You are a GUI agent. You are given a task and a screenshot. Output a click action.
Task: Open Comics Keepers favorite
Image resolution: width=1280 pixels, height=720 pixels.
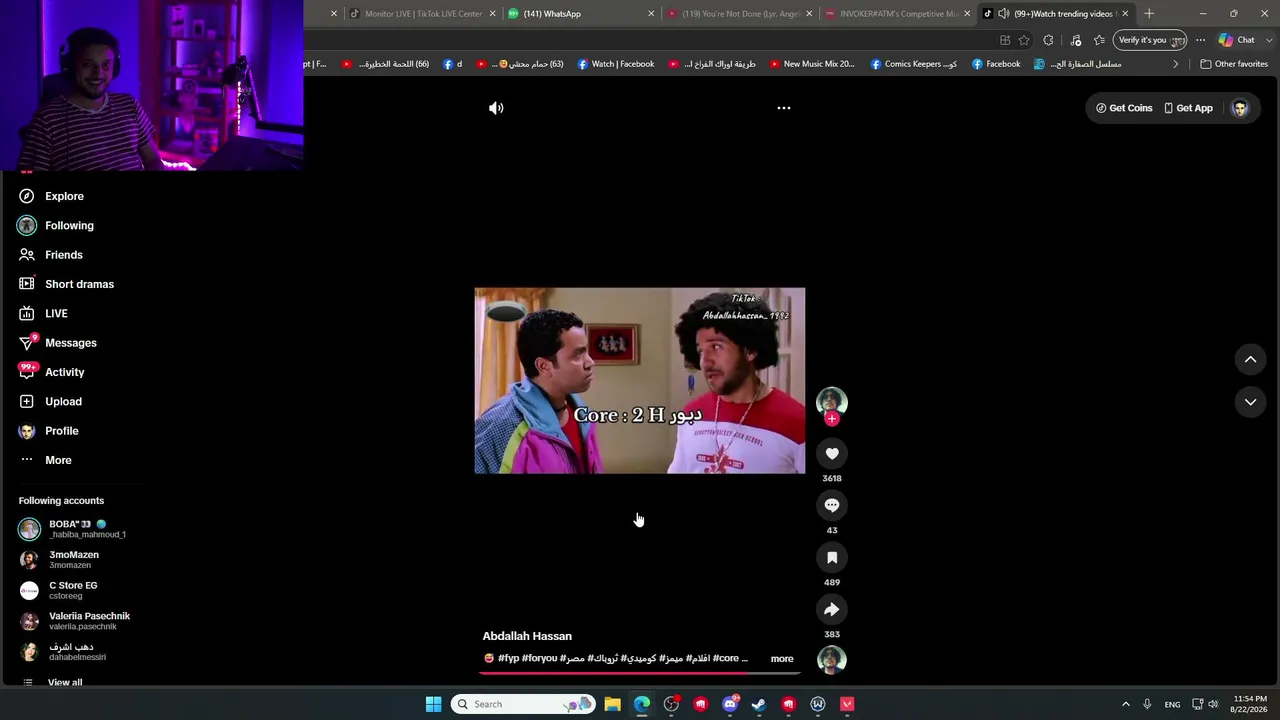tap(913, 64)
